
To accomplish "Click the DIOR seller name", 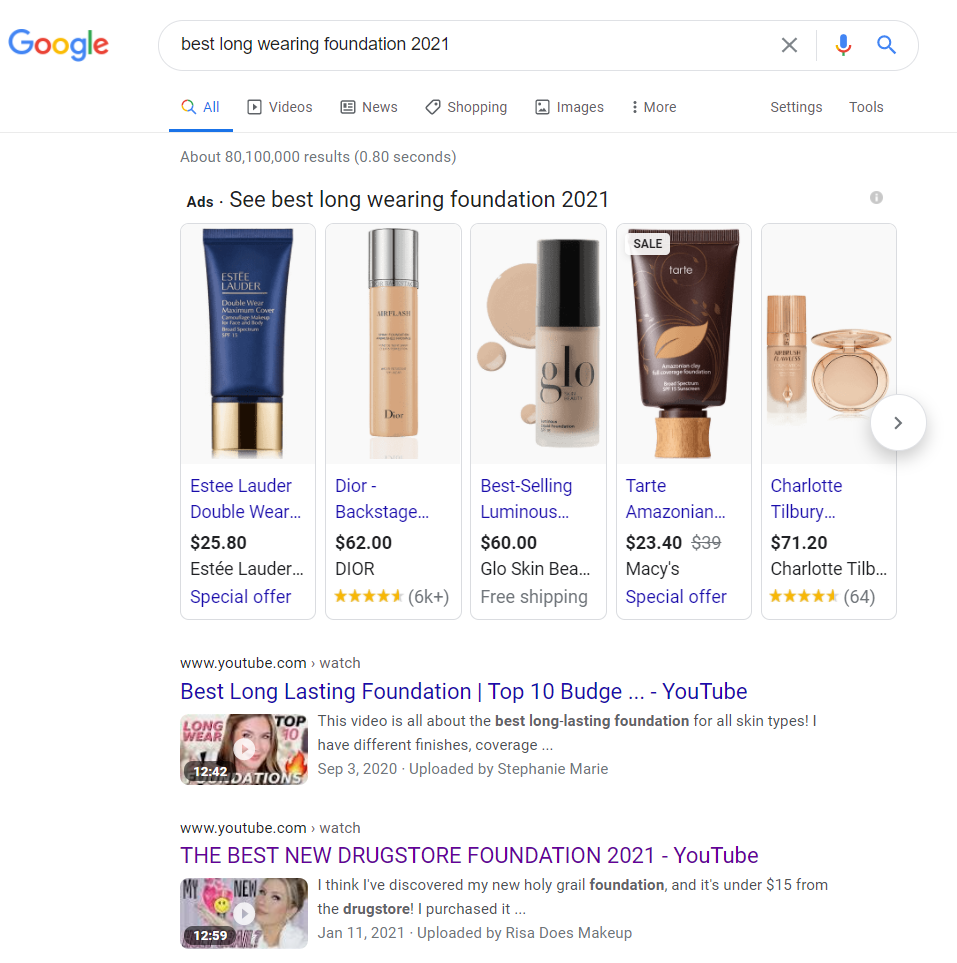I will tap(354, 569).
